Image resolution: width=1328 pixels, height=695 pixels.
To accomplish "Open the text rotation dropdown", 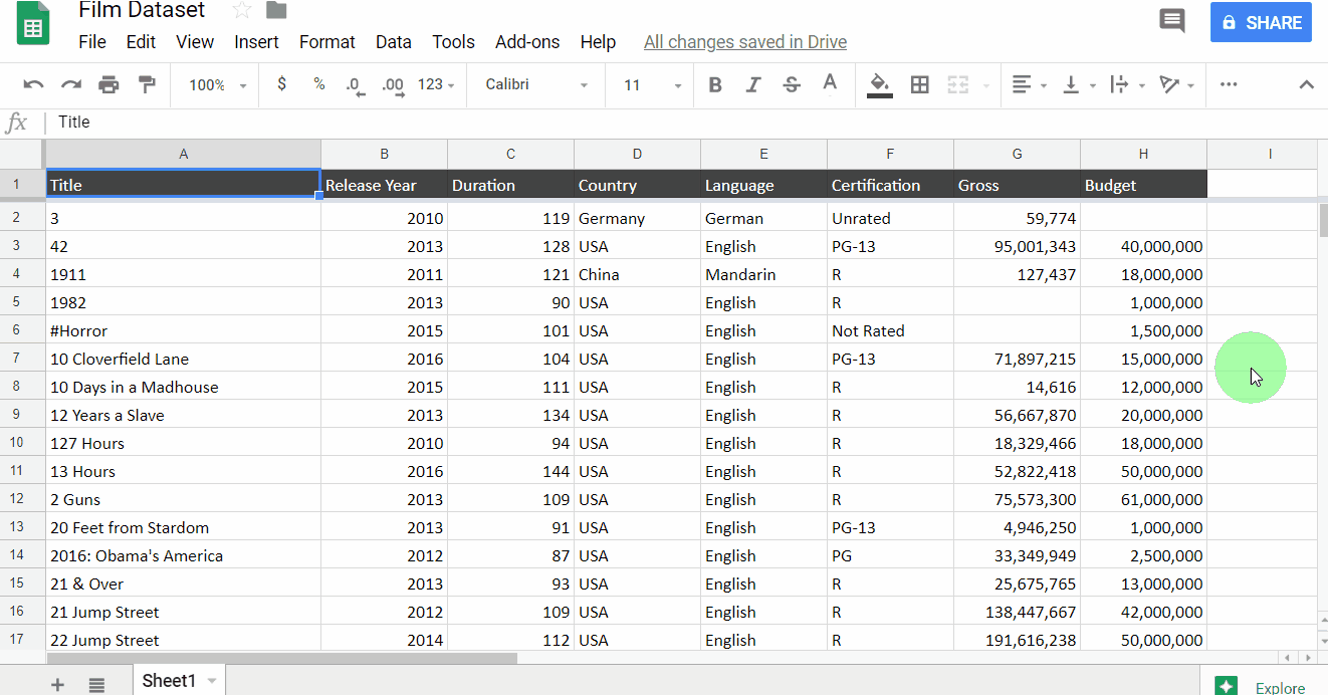I will point(1177,85).
